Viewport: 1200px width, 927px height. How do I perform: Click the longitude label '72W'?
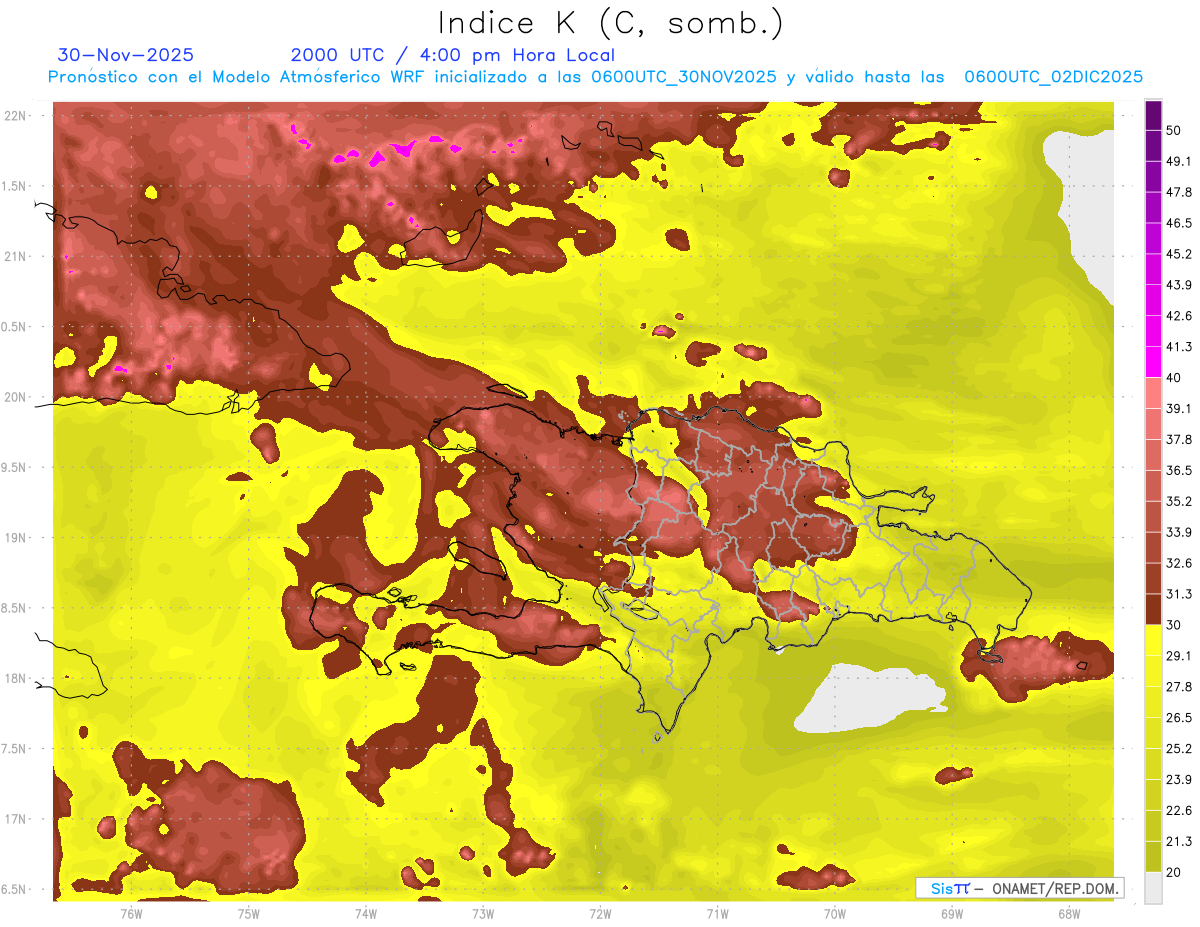click(600, 913)
